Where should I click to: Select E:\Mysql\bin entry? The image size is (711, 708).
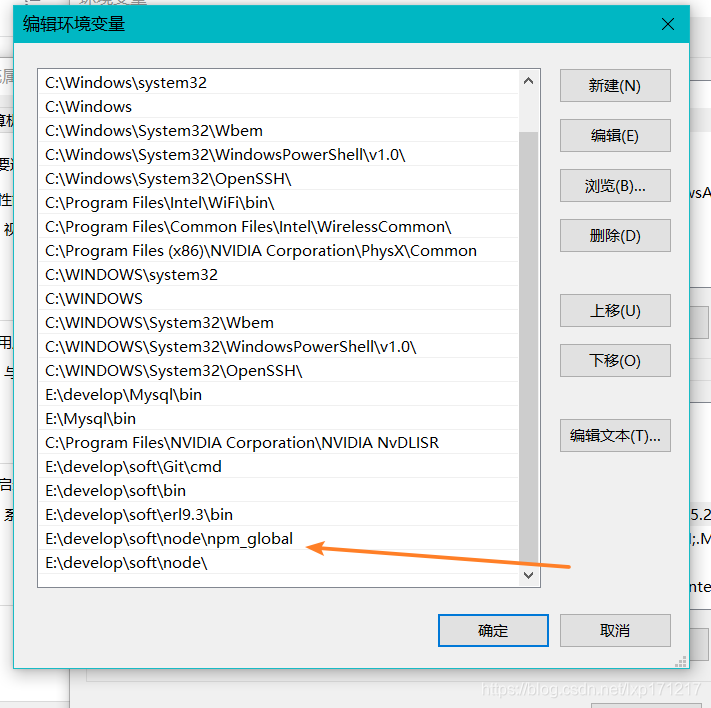click(278, 419)
